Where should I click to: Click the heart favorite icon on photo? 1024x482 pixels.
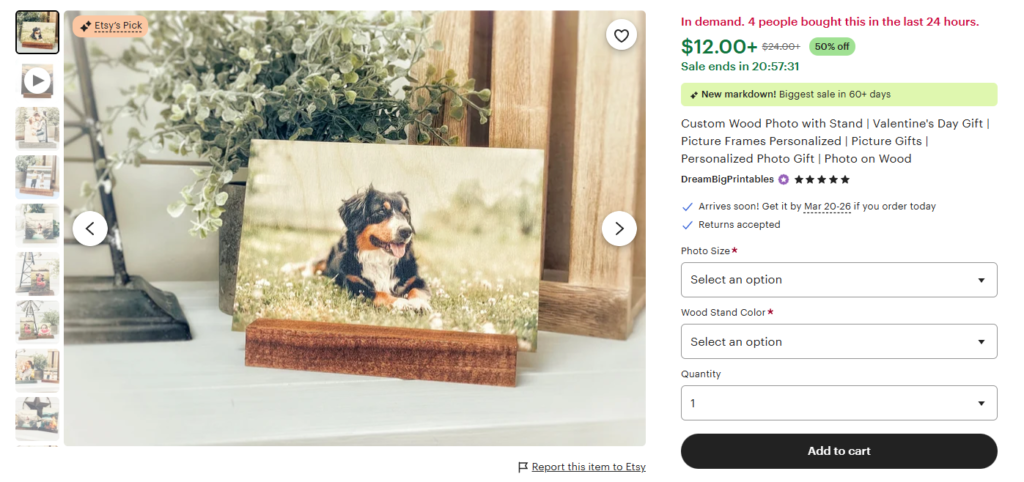click(621, 36)
